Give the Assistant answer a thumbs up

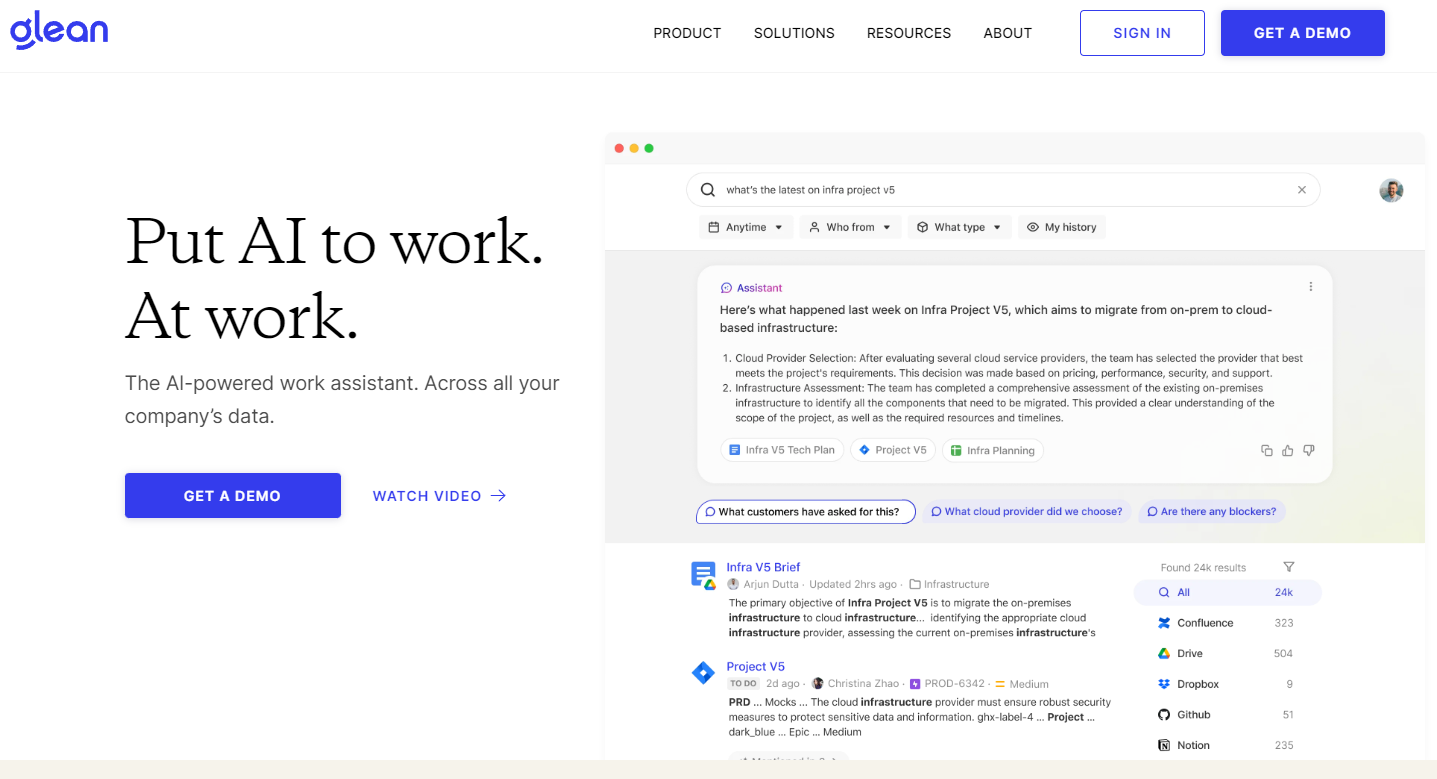pyautogui.click(x=1288, y=451)
